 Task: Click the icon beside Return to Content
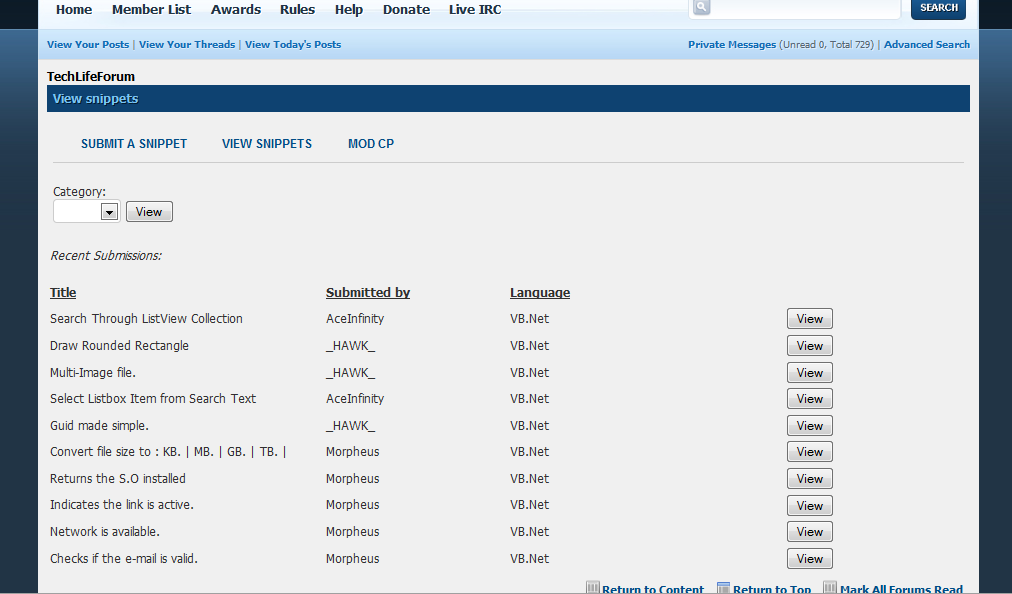point(592,588)
